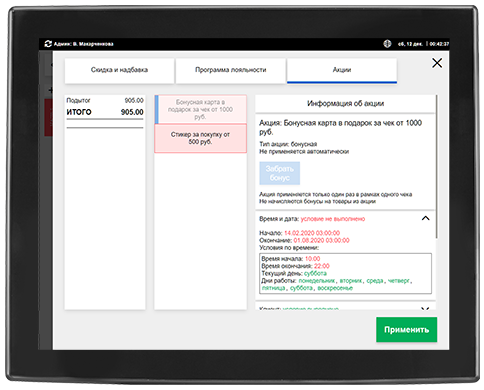484x390 pixels.
Task: Switch to Программа лояльности tab
Action: pyautogui.click(x=231, y=70)
